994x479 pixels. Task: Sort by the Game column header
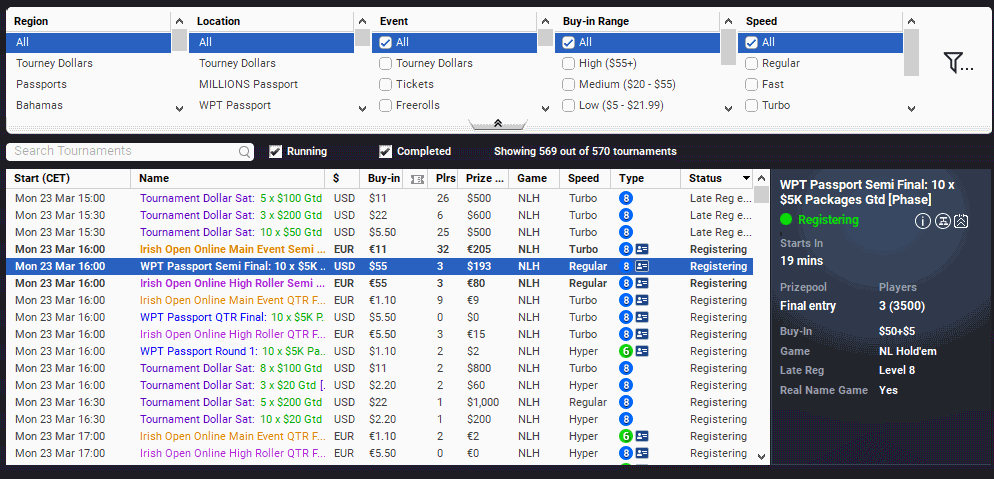(532, 179)
